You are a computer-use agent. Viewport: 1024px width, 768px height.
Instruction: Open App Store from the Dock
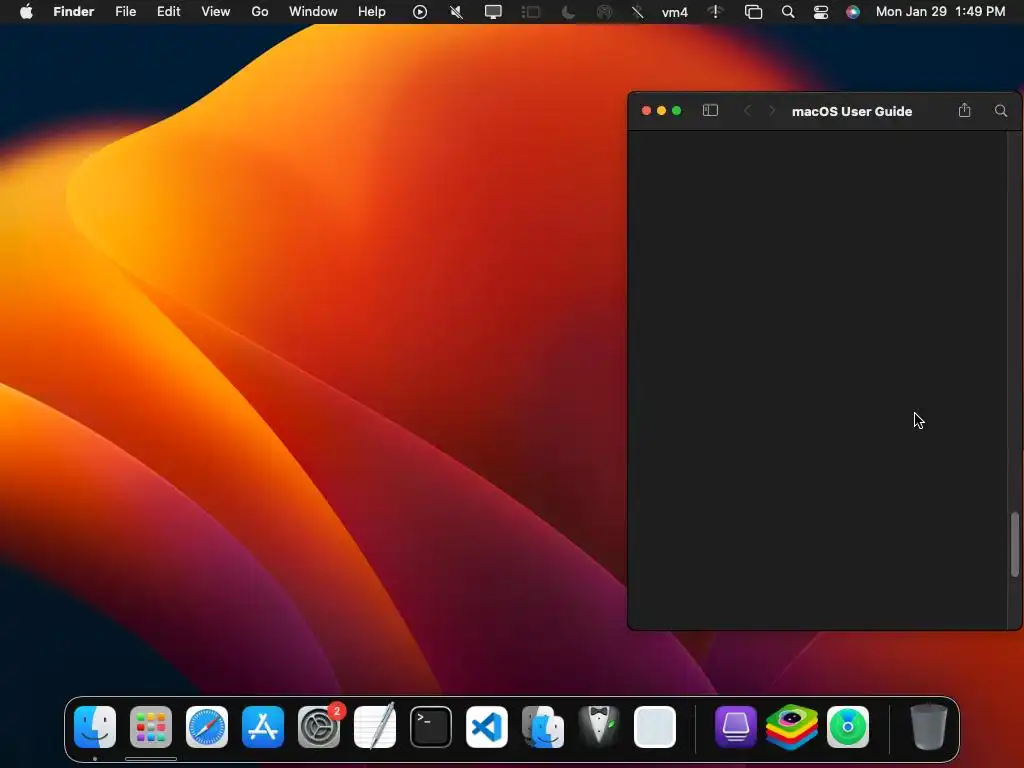pos(263,727)
